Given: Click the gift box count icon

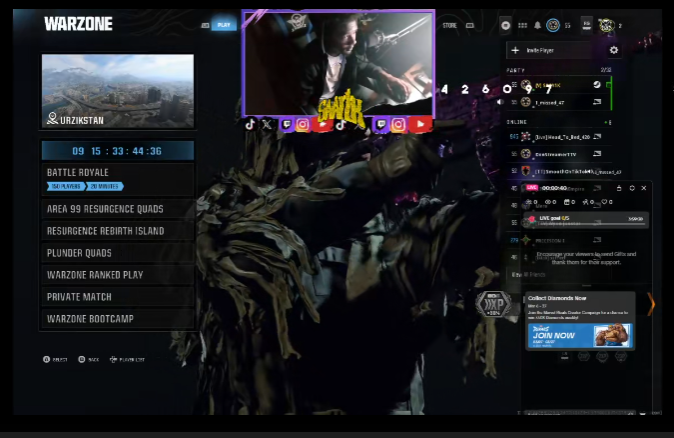Looking at the screenshot, I should coord(567,202).
